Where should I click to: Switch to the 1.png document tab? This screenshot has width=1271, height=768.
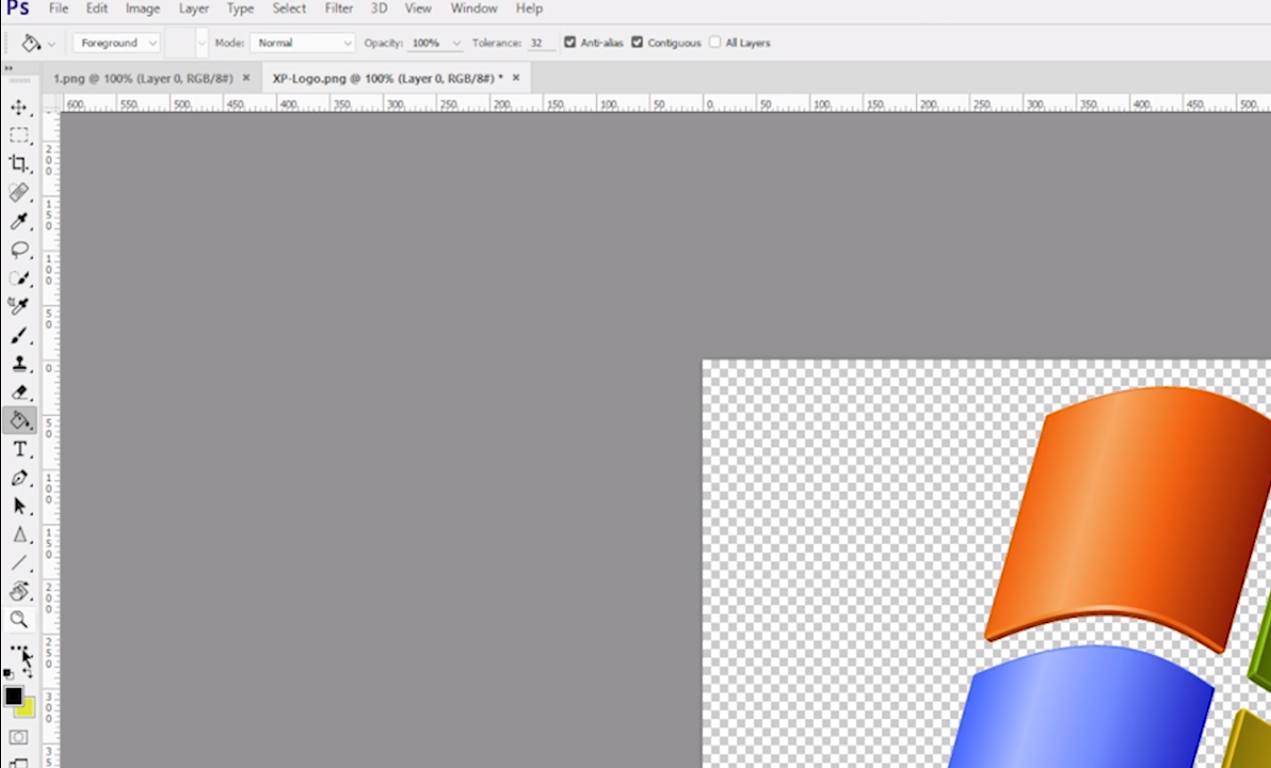[x=142, y=78]
